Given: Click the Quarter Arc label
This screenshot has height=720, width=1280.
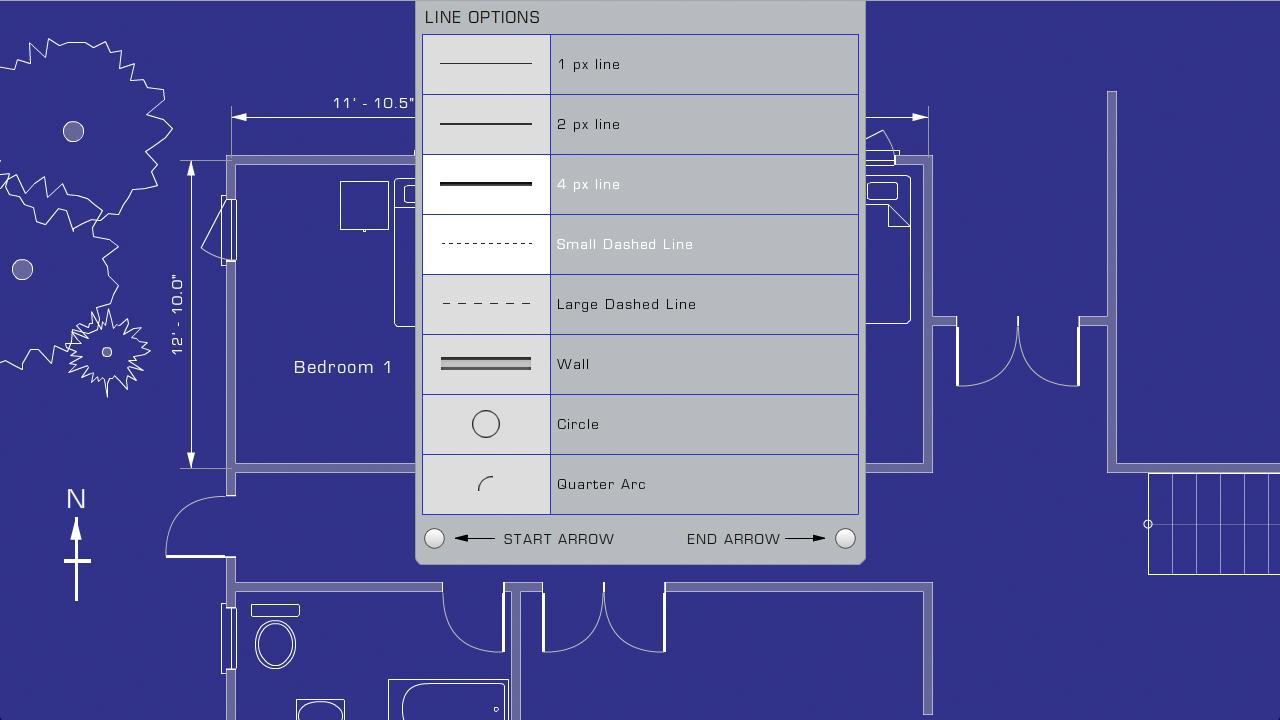Looking at the screenshot, I should click(601, 484).
